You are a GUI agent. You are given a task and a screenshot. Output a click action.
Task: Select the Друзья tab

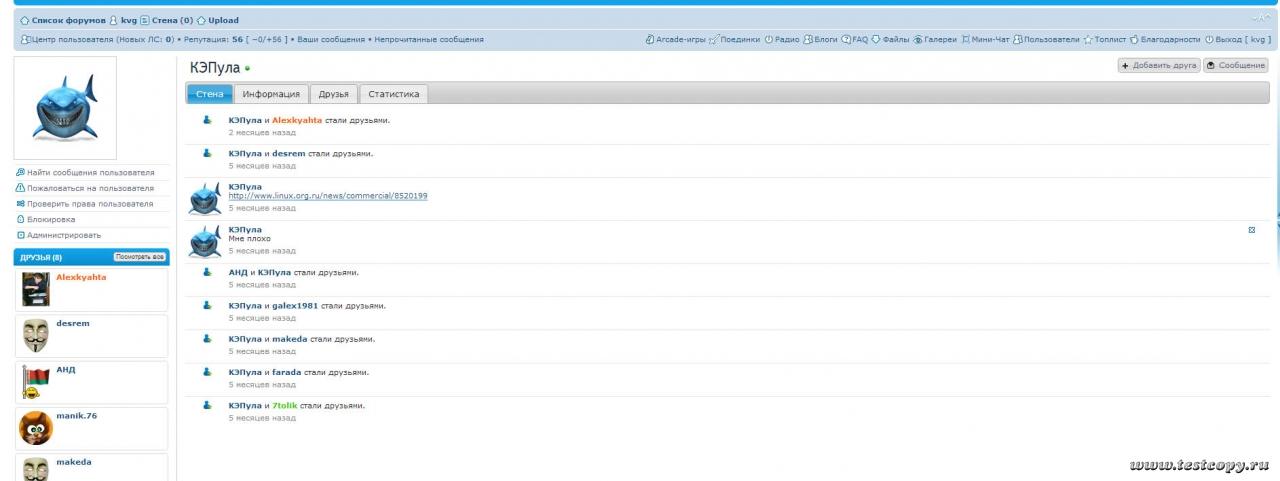tap(333, 94)
